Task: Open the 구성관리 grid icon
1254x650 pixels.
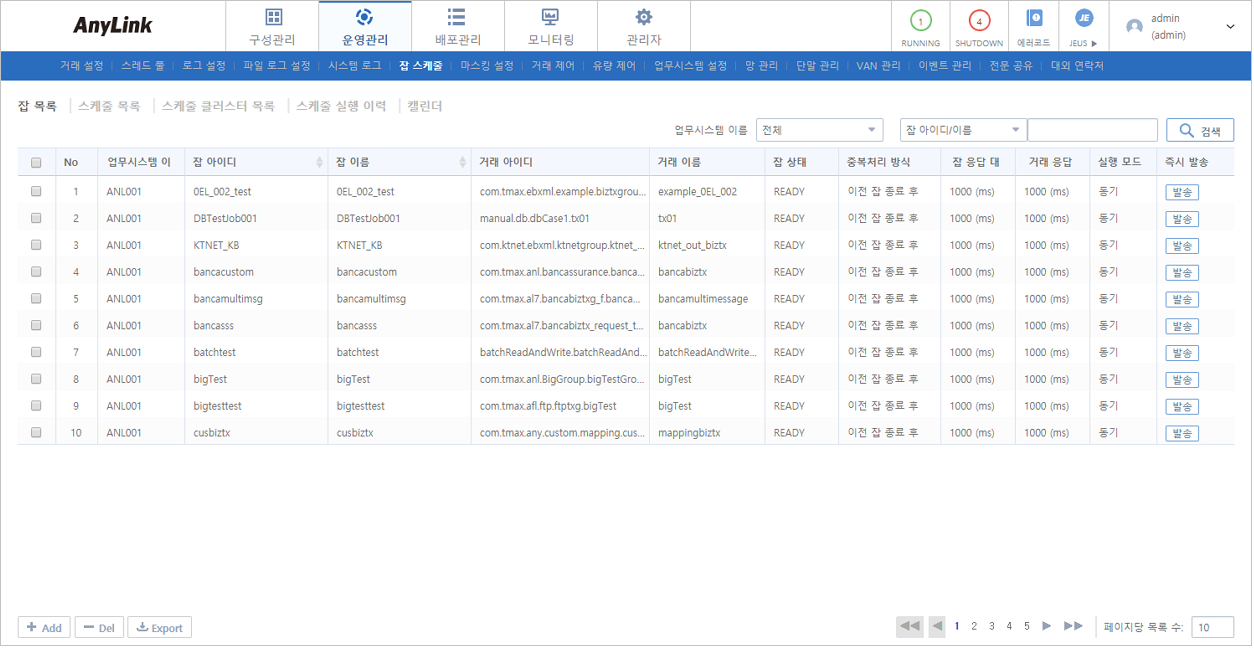Action: pos(273,17)
